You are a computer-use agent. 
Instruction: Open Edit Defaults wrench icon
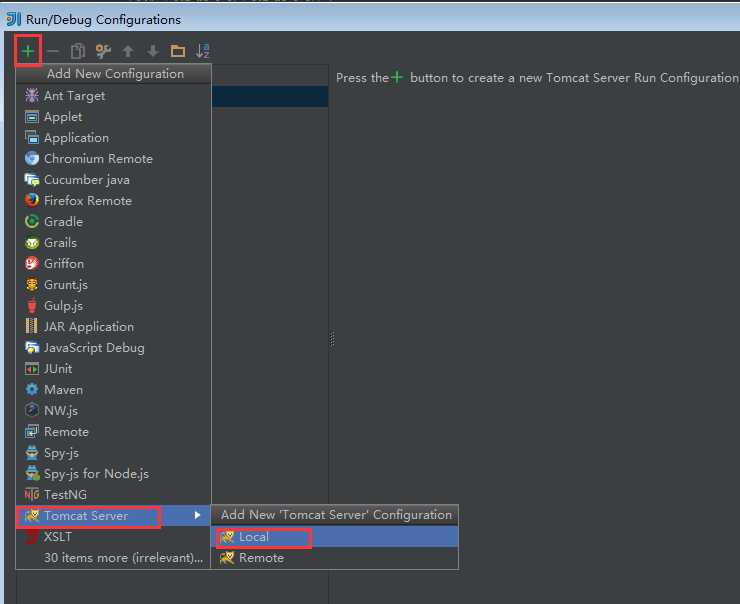pyautogui.click(x=103, y=50)
